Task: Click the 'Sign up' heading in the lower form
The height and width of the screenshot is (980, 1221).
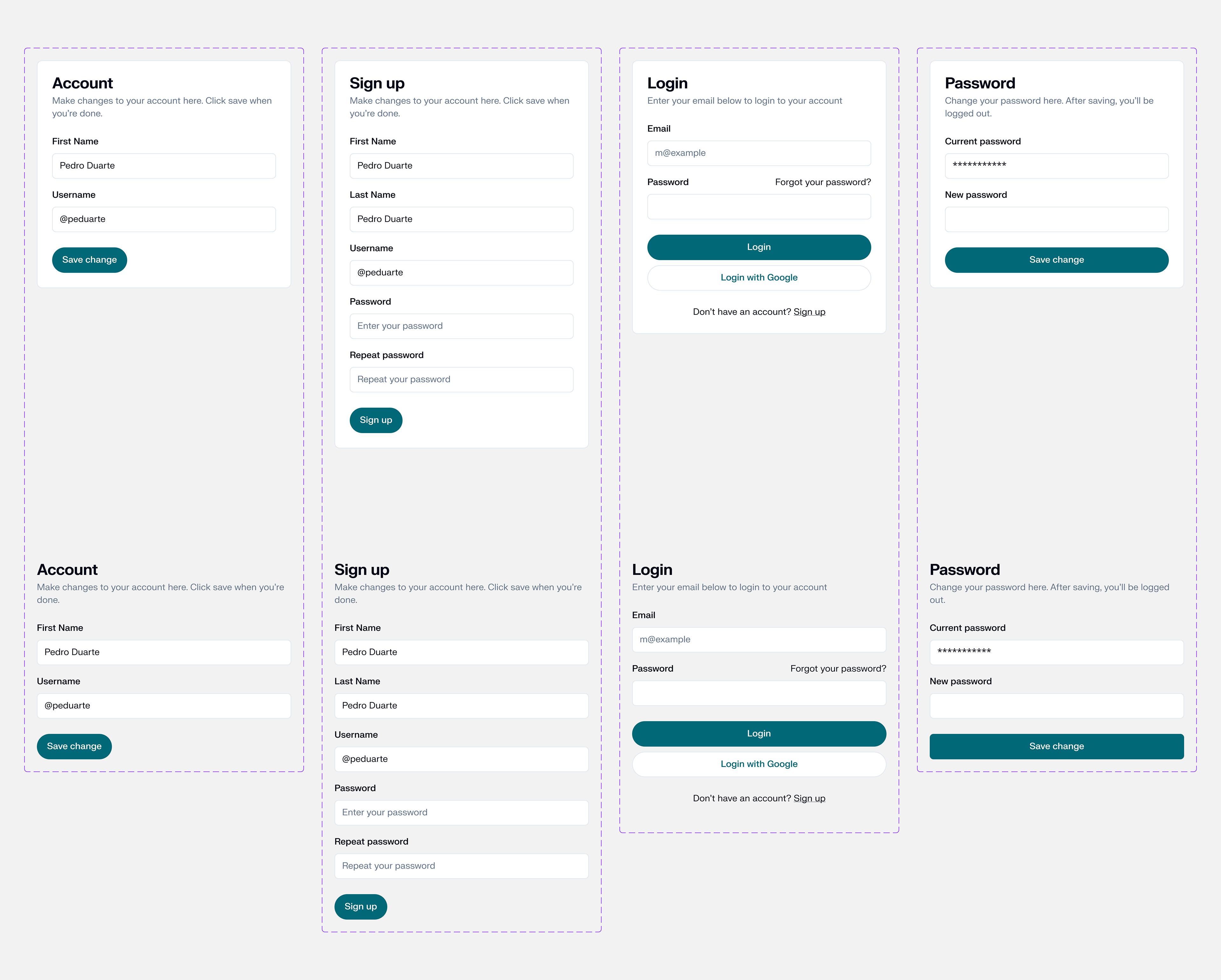Action: [362, 570]
